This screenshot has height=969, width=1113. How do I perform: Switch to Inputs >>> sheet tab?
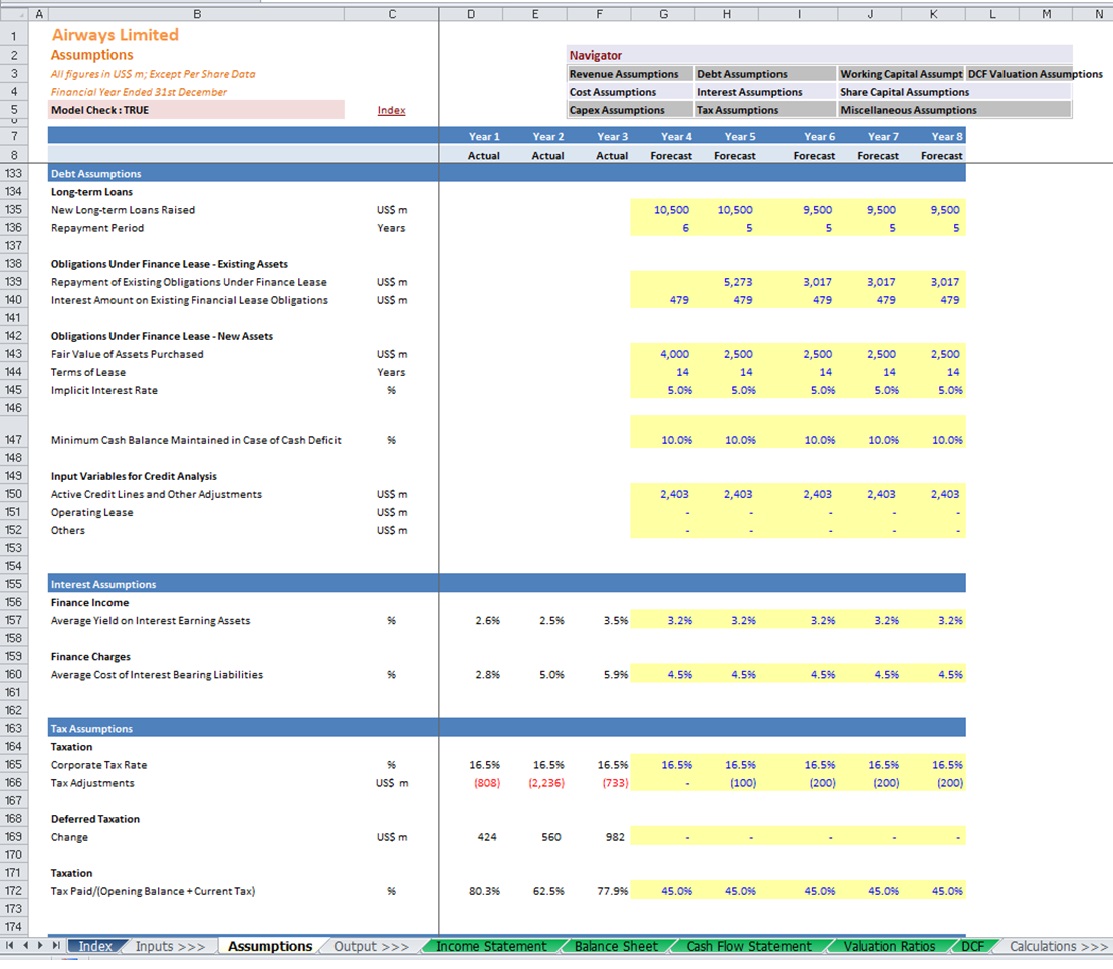pos(170,946)
